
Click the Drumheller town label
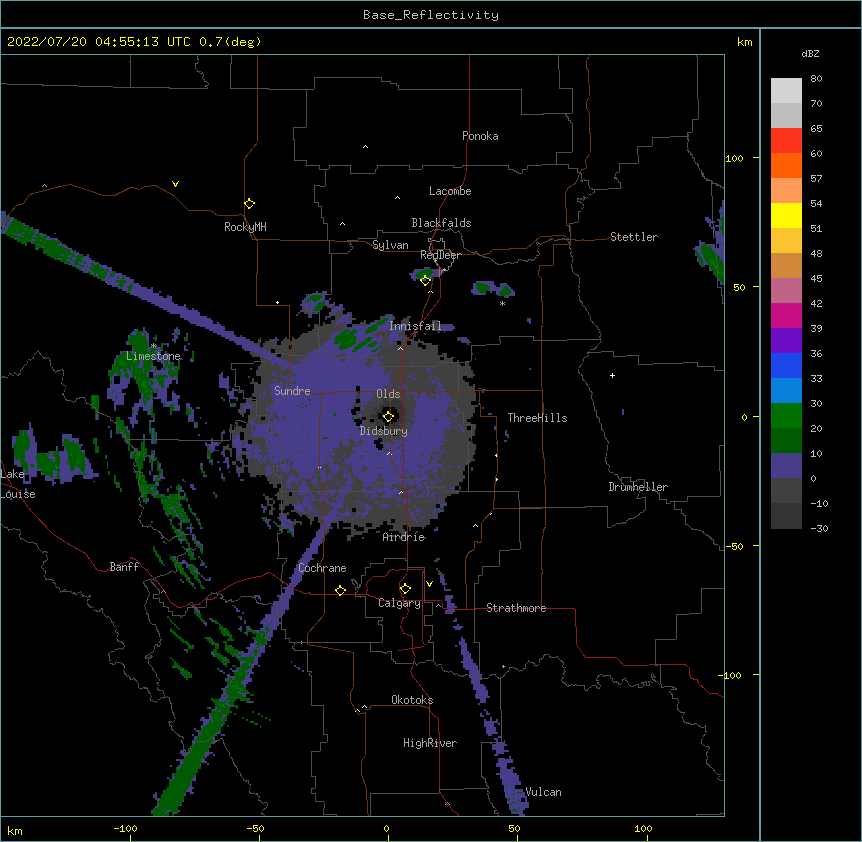point(638,487)
